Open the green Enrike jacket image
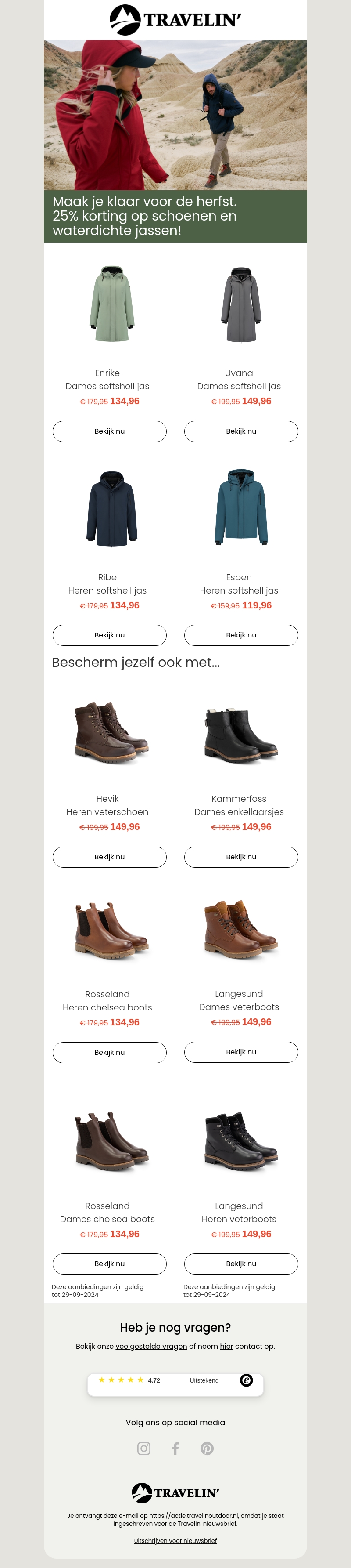The image size is (351, 1568). pyautogui.click(x=112, y=304)
